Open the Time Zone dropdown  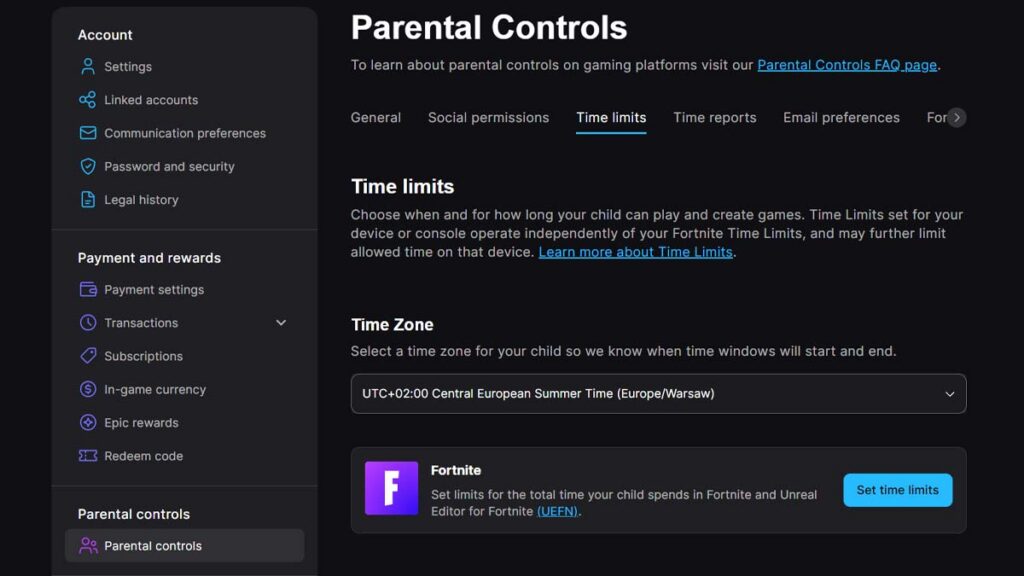point(658,394)
